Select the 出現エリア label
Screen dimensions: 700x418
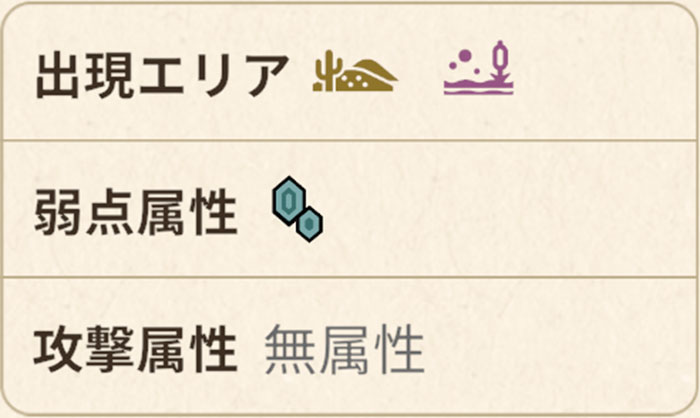coord(162,75)
